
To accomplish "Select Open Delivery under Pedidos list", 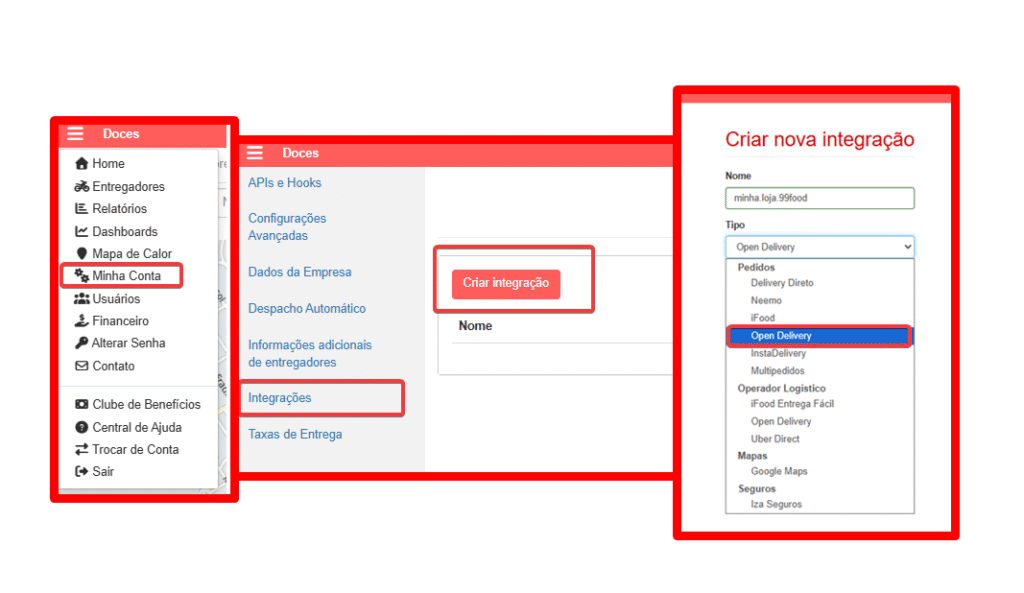I will click(781, 336).
